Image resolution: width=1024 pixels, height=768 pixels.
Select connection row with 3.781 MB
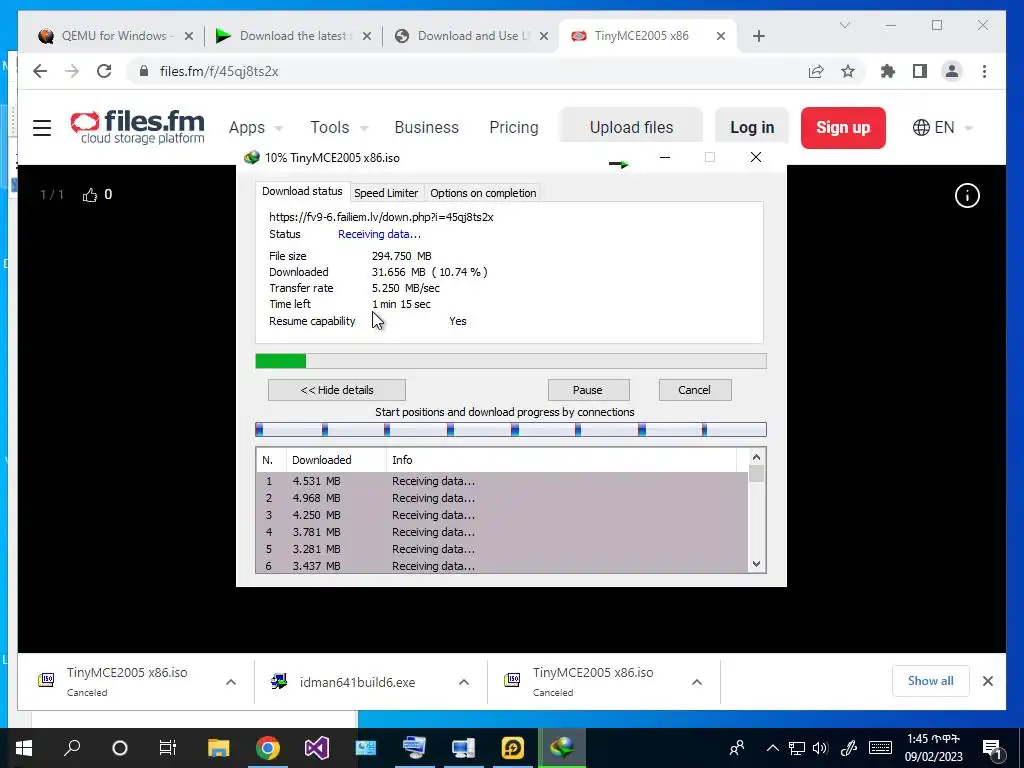click(502, 532)
